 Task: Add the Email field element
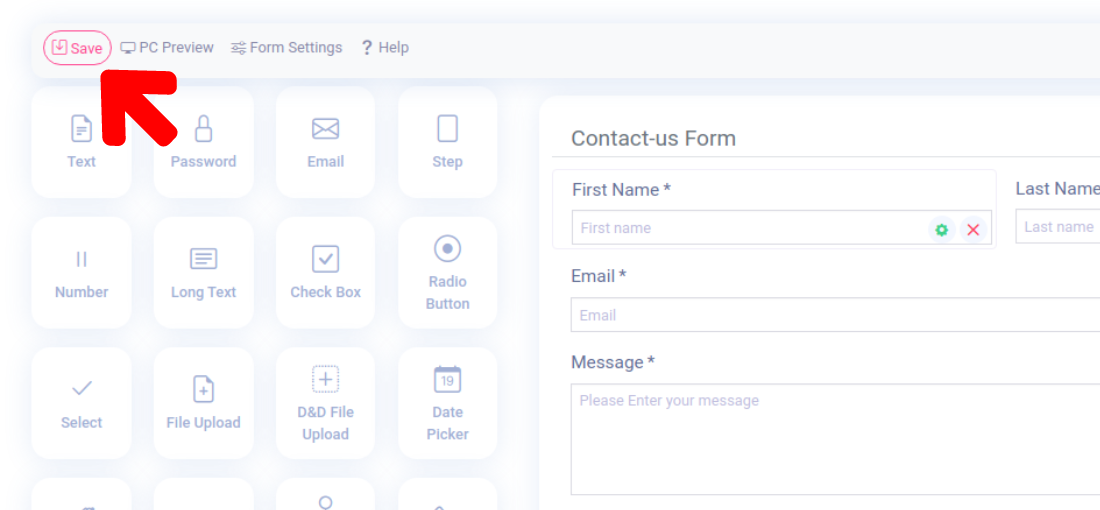[326, 142]
